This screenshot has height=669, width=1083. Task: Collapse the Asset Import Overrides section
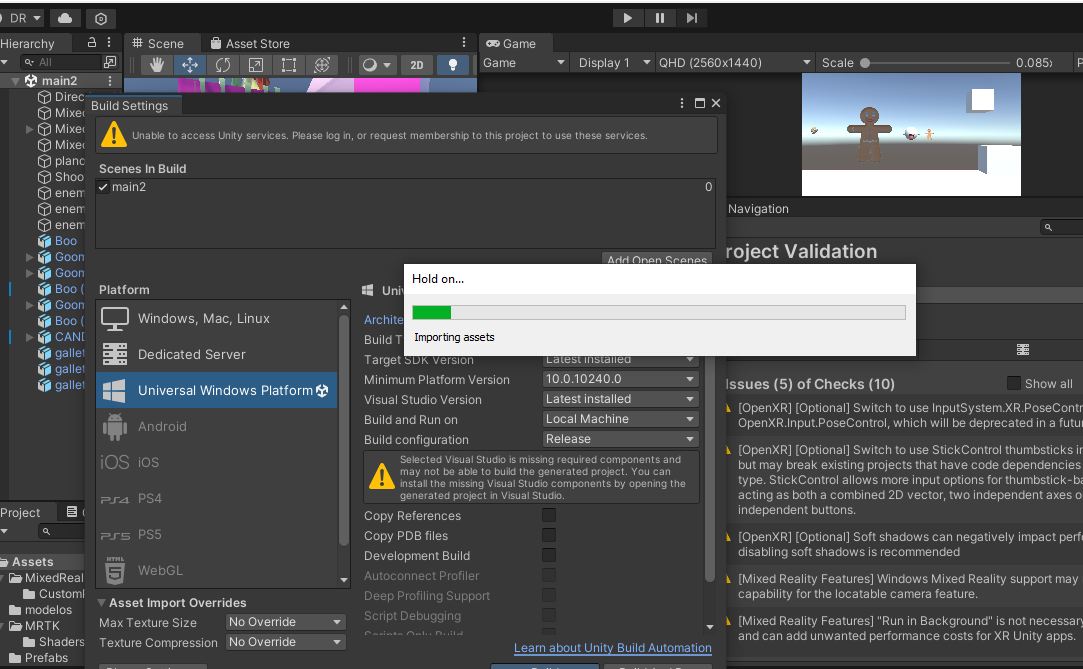102,603
